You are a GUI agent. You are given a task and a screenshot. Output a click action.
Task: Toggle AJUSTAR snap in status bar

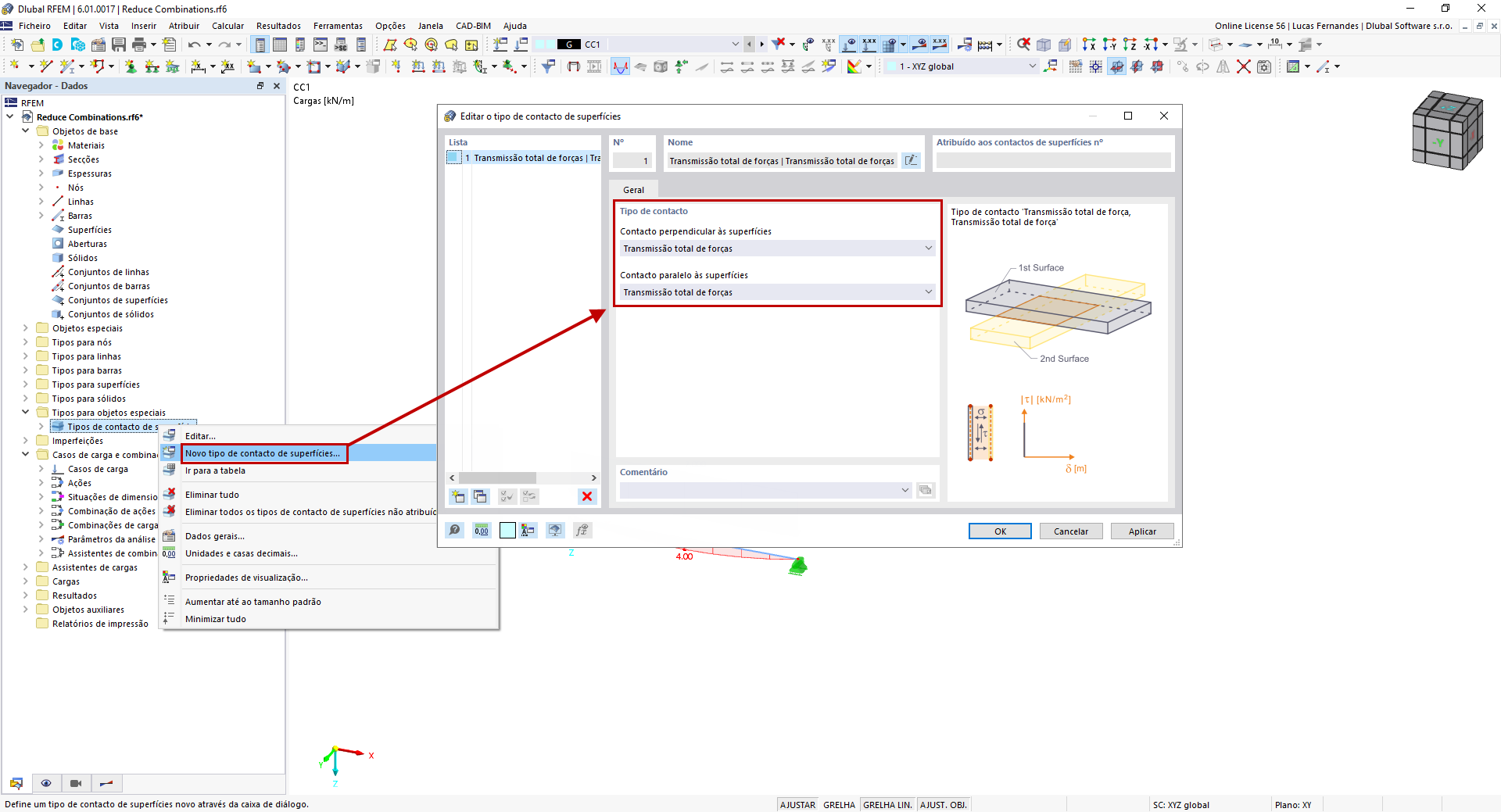click(797, 805)
